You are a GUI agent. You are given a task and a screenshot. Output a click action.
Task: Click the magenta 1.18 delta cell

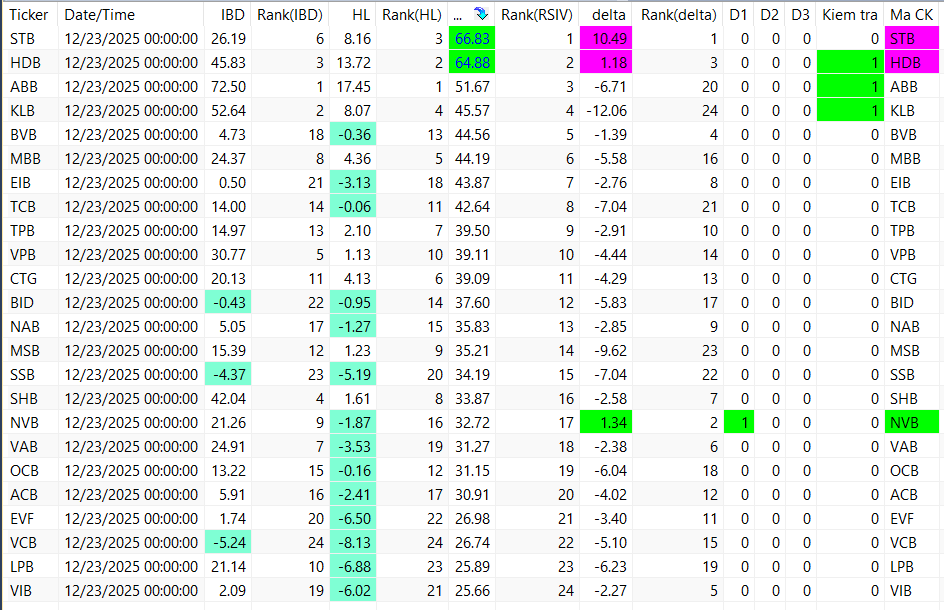pos(606,63)
